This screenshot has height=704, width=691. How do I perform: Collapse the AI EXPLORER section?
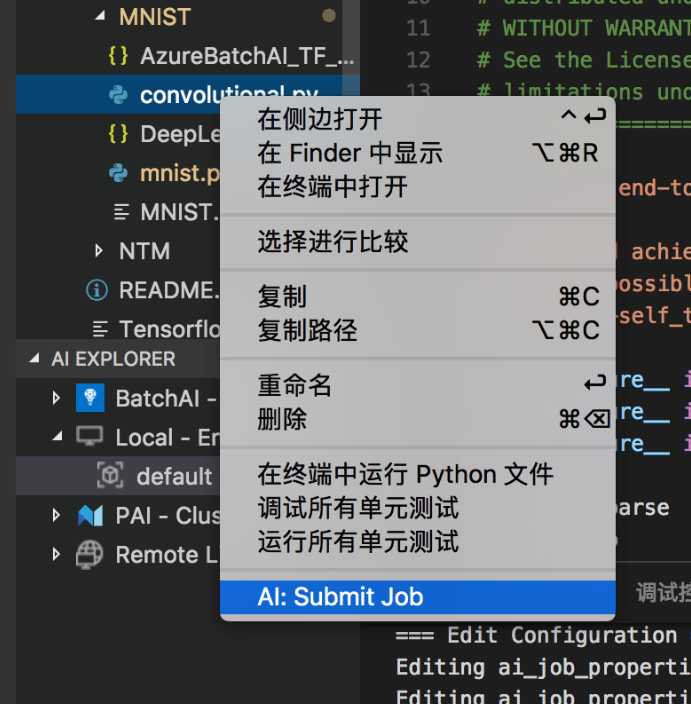tap(34, 359)
